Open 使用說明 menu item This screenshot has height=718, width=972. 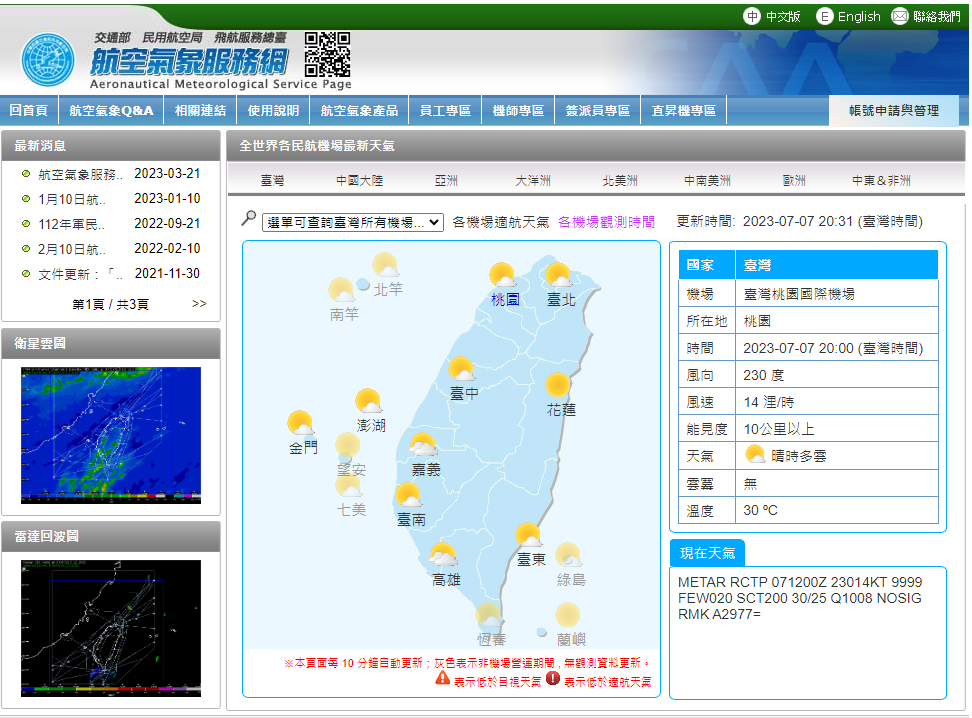[x=273, y=110]
